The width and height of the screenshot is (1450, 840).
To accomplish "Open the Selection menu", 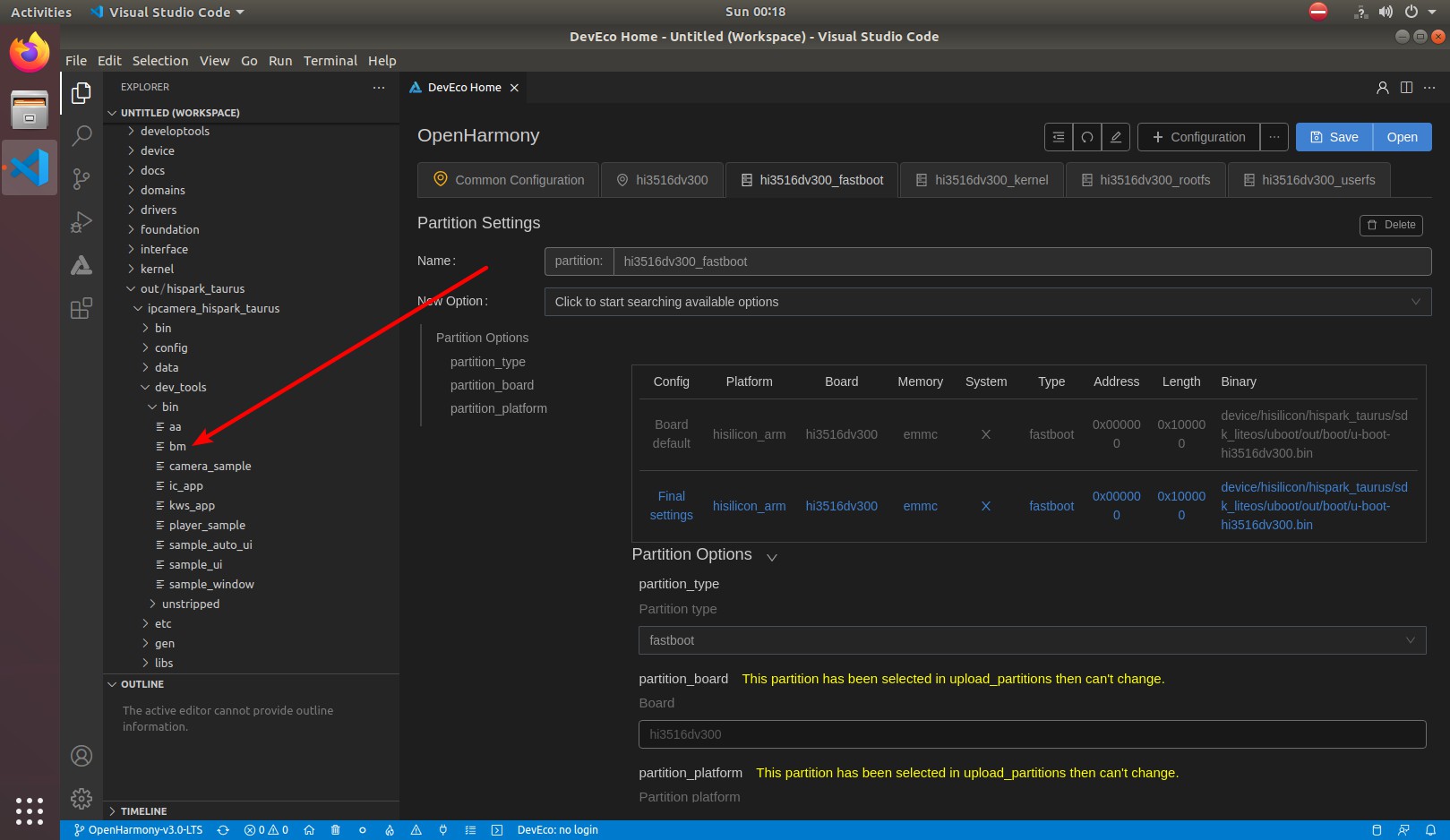I will 160,61.
